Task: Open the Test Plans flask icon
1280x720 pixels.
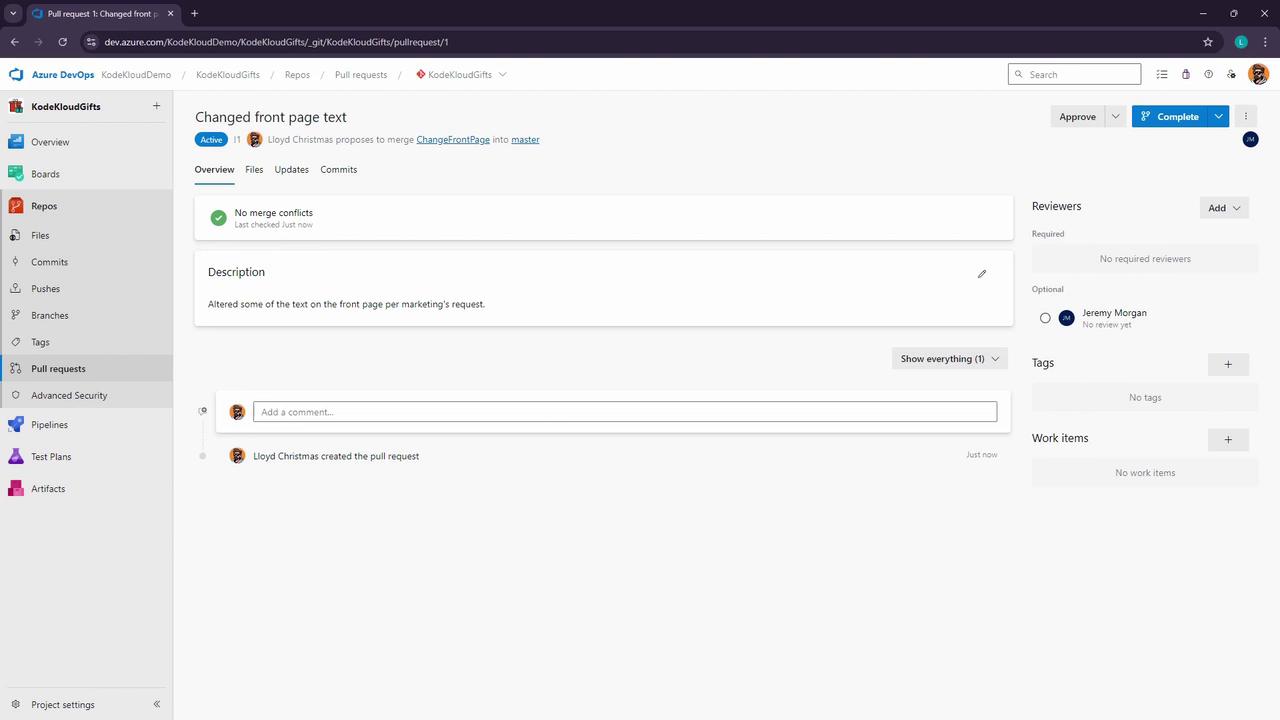Action: [16, 457]
